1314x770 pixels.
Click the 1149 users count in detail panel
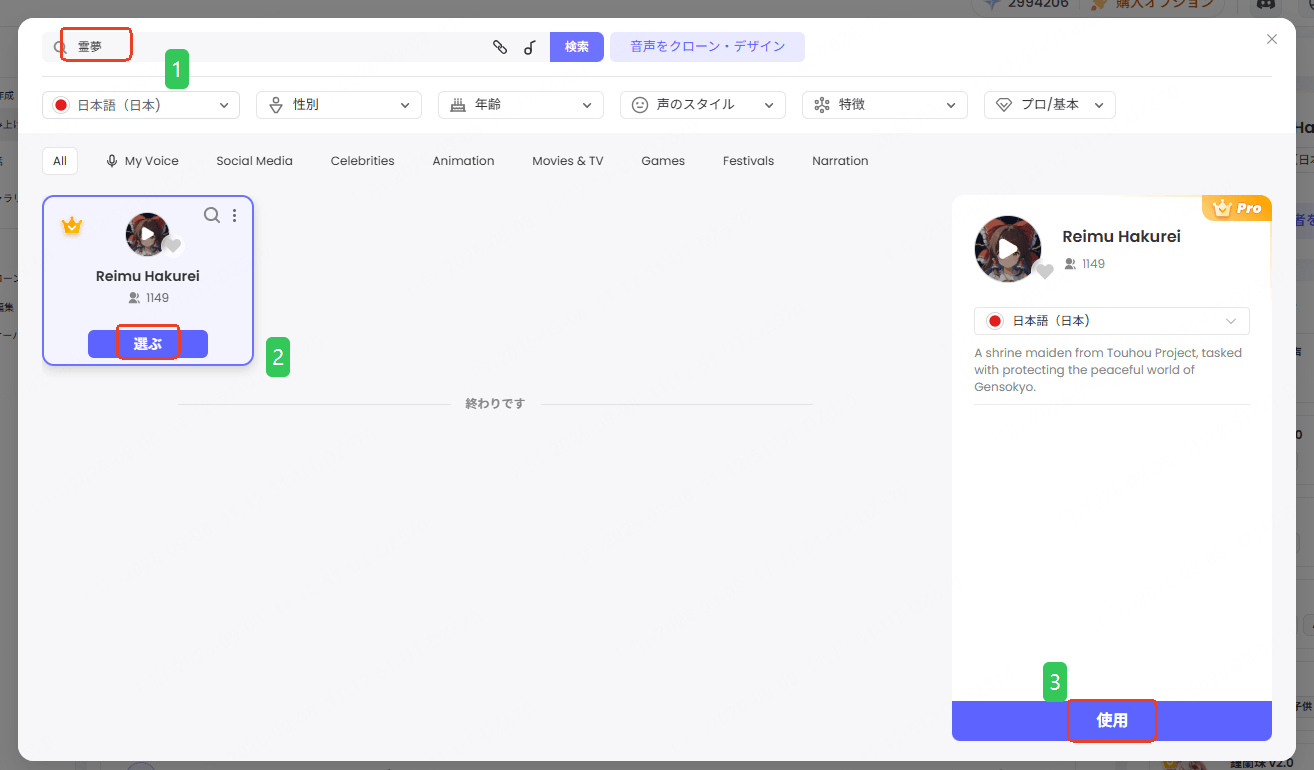(1085, 264)
